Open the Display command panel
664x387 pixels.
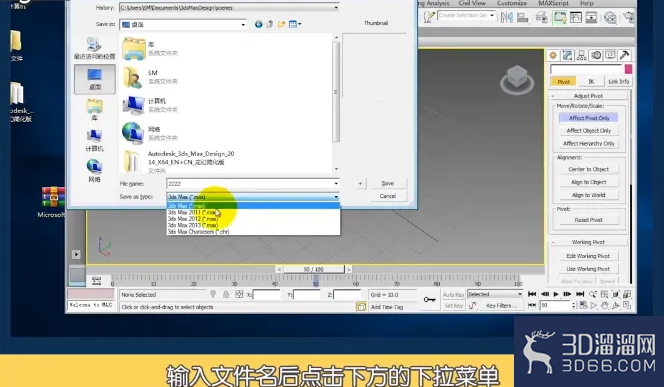[610, 55]
